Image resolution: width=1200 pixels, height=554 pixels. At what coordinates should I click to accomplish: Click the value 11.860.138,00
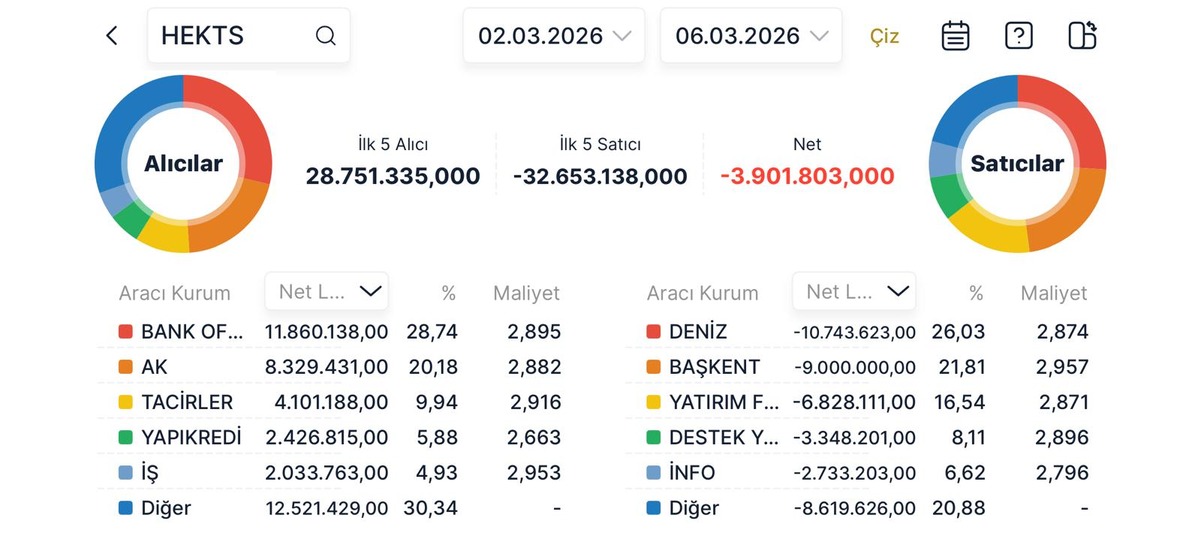pyautogui.click(x=326, y=332)
